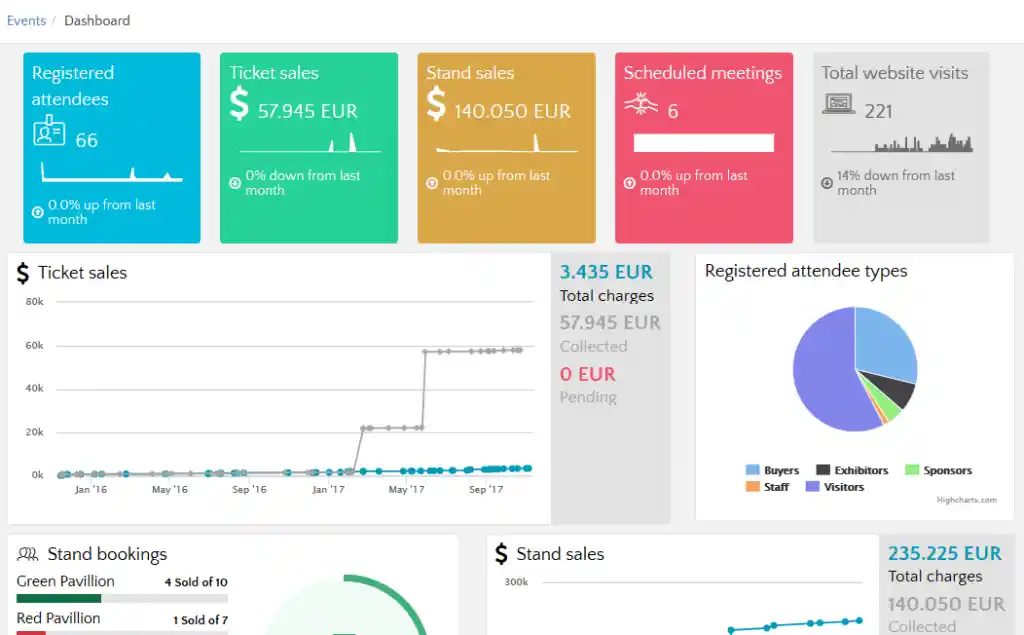Click the dollar icon in Ticket sales card
The height and width of the screenshot is (635, 1024).
click(239, 104)
